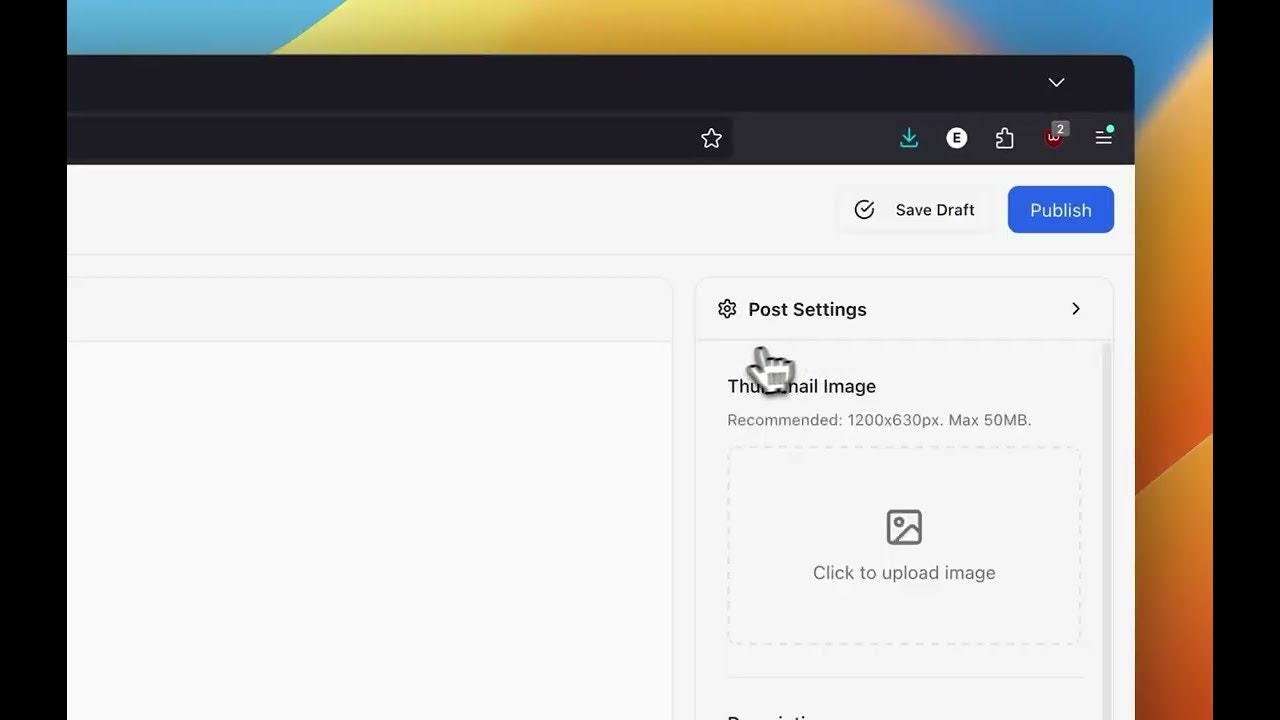1280x720 pixels.
Task: Publish the post
Action: click(1060, 210)
